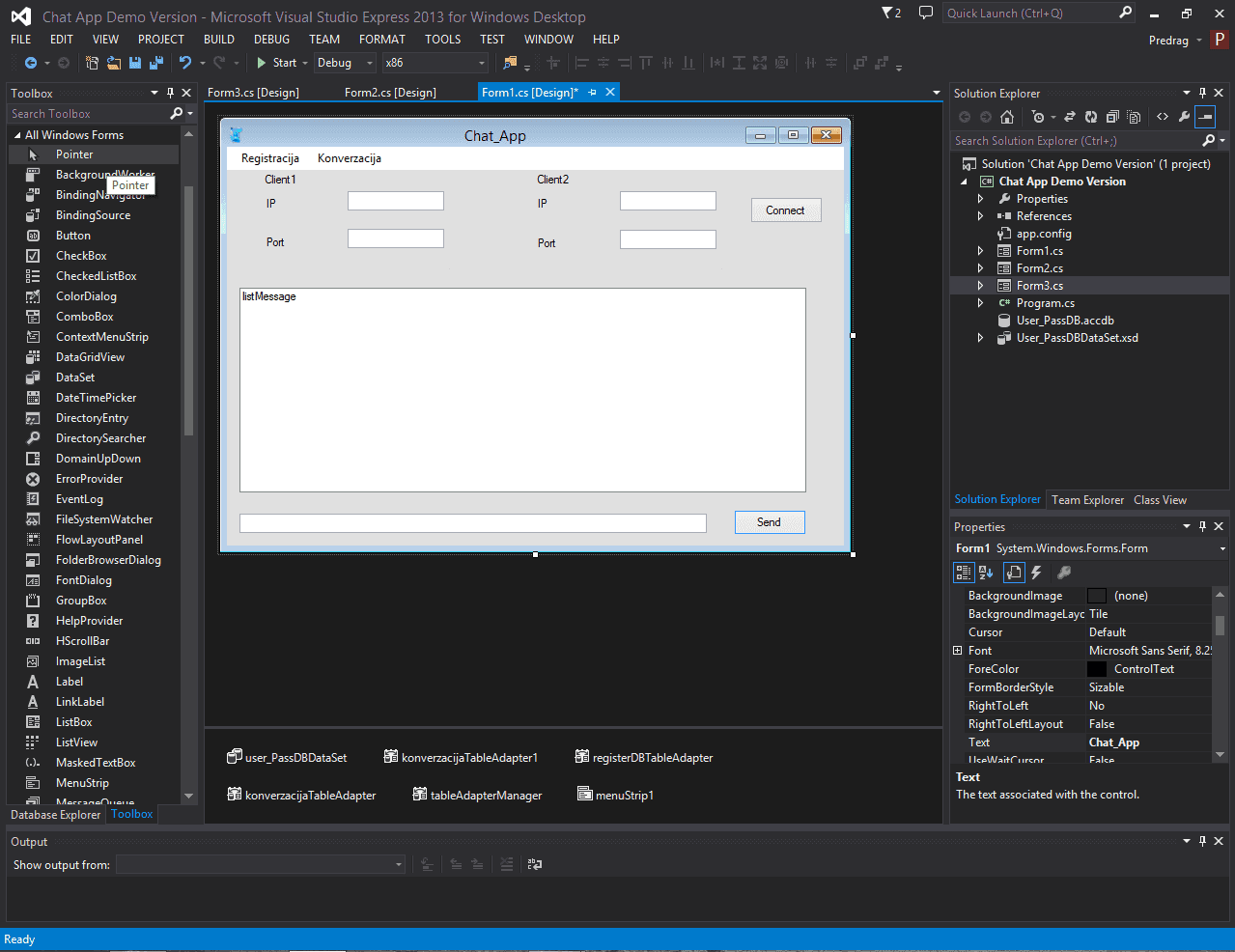Expand the Font property
The image size is (1235, 952).
(958, 651)
